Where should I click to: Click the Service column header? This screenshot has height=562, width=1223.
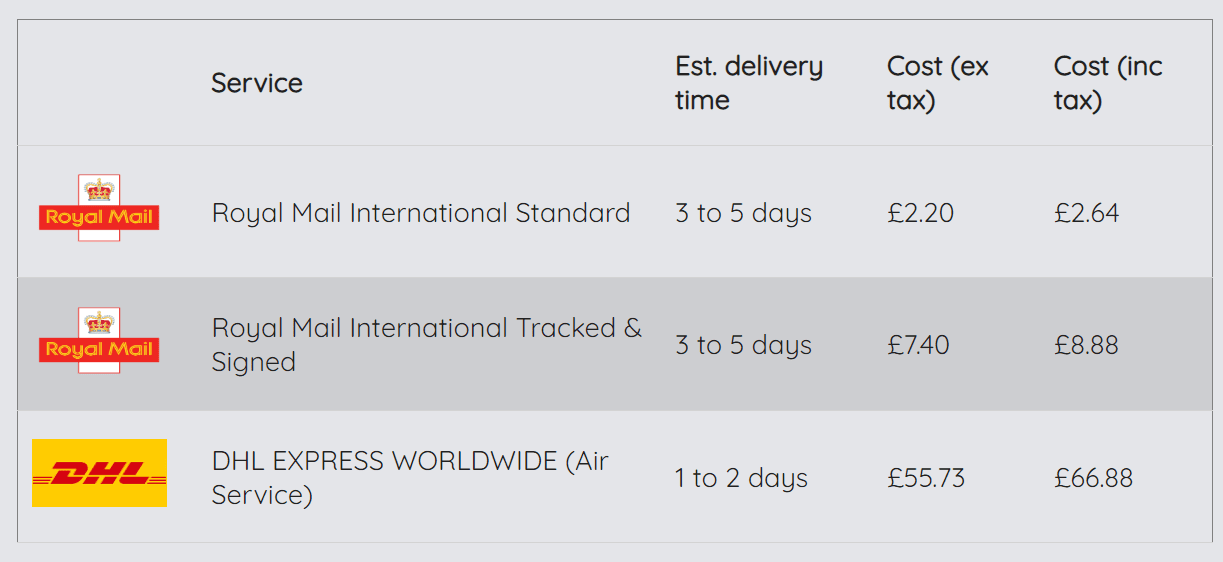[257, 83]
